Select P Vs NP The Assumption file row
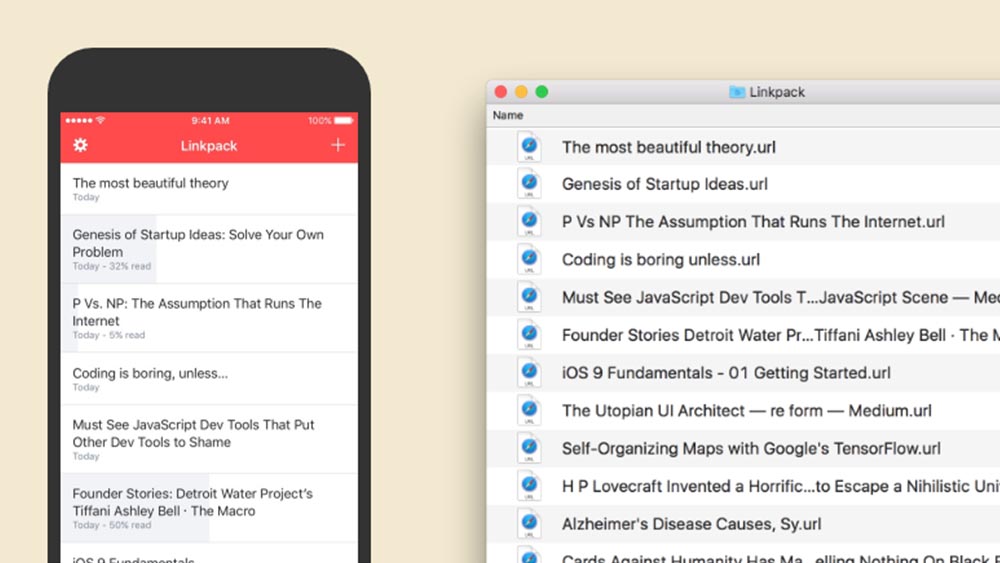Screen dimensions: 1000x563 click(752, 222)
